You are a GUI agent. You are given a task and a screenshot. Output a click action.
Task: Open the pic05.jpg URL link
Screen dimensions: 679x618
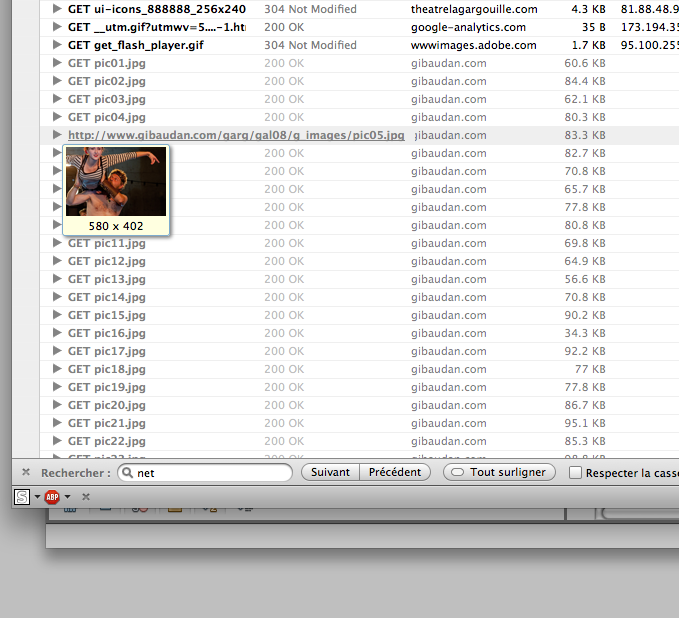pos(236,135)
